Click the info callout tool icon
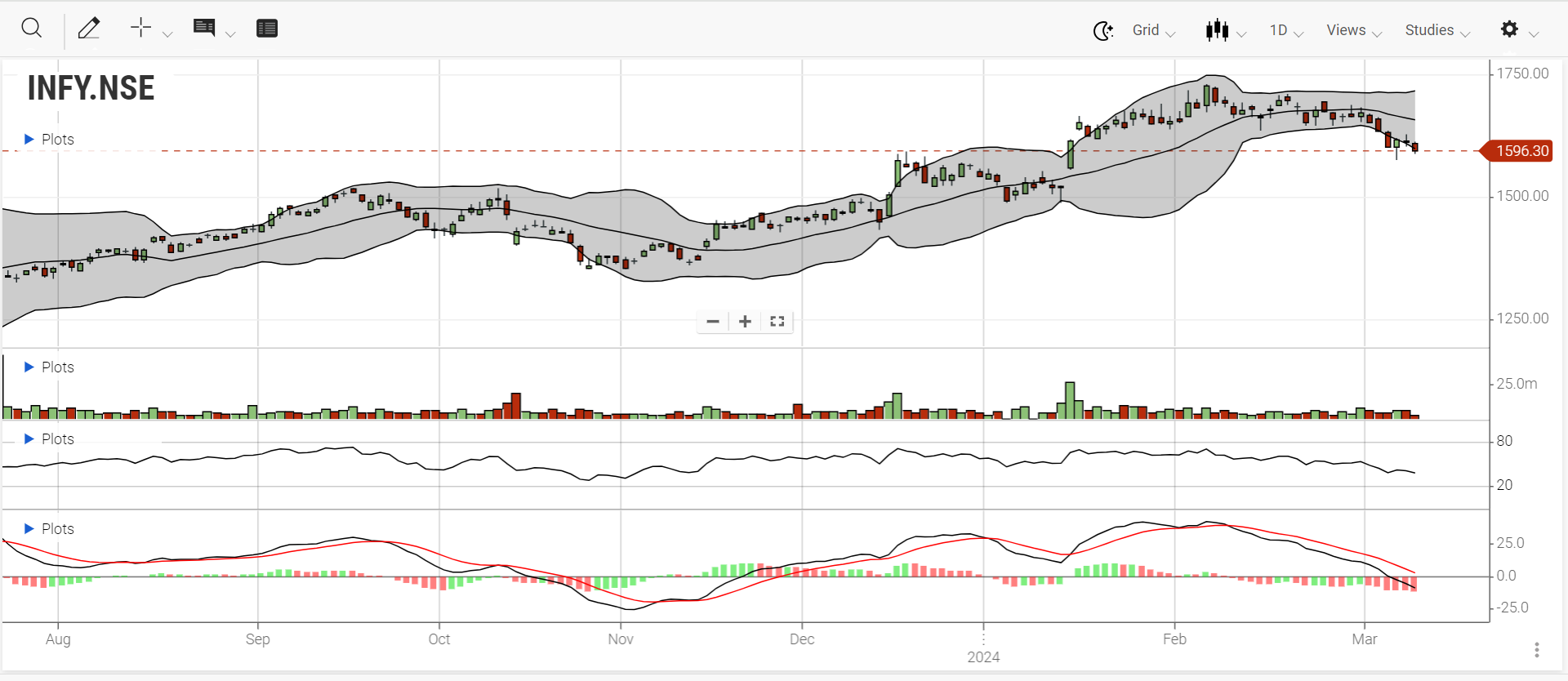The height and width of the screenshot is (681, 1568). (x=204, y=29)
